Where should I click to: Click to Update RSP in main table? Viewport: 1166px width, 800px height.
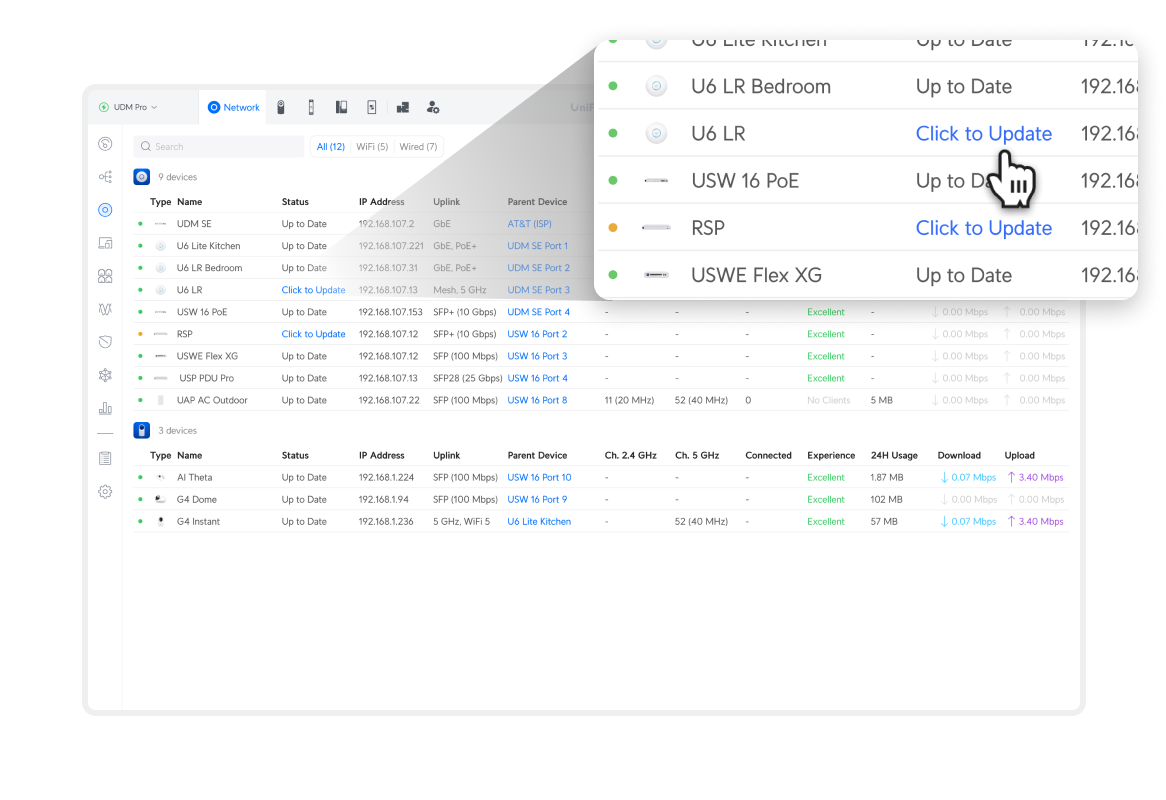(313, 334)
